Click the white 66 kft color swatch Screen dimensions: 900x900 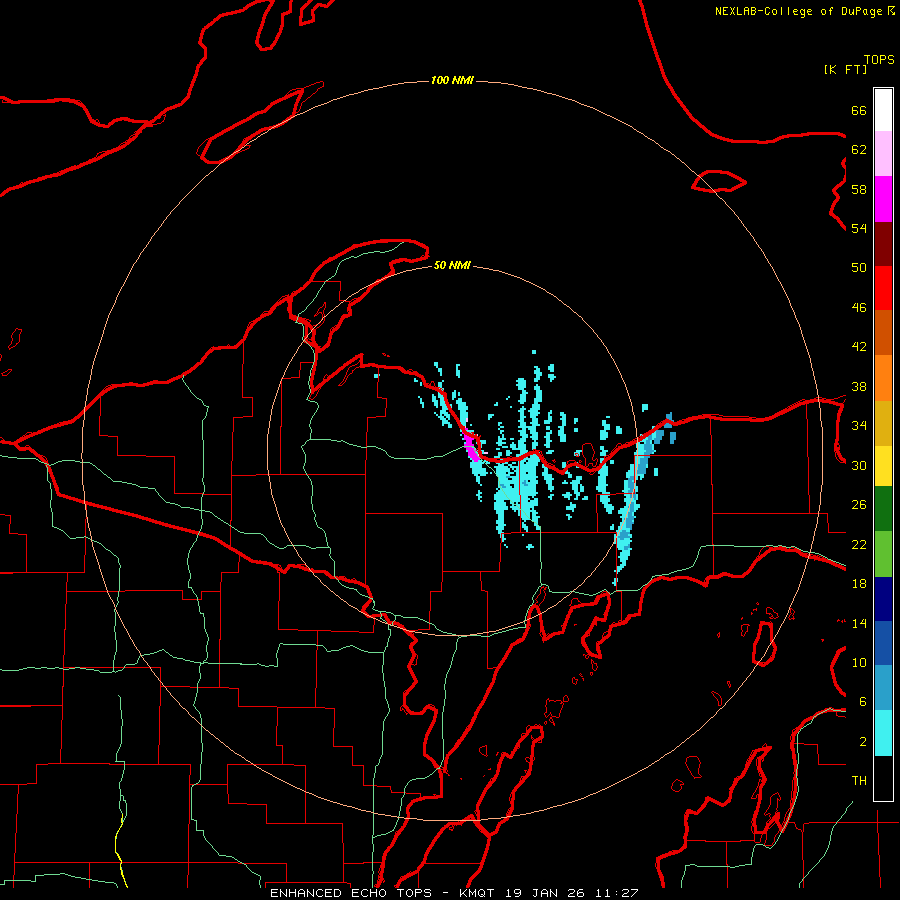[883, 110]
